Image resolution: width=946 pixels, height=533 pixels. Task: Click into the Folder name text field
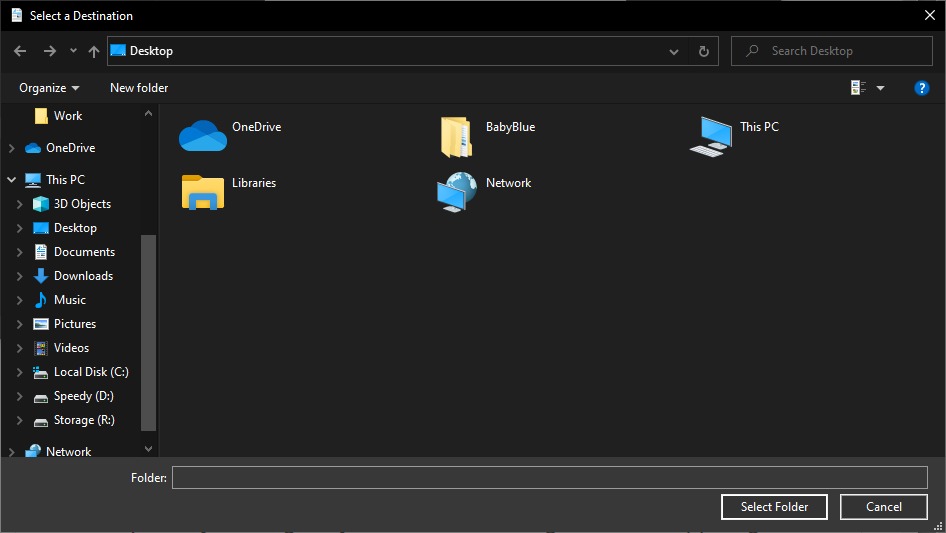click(549, 478)
